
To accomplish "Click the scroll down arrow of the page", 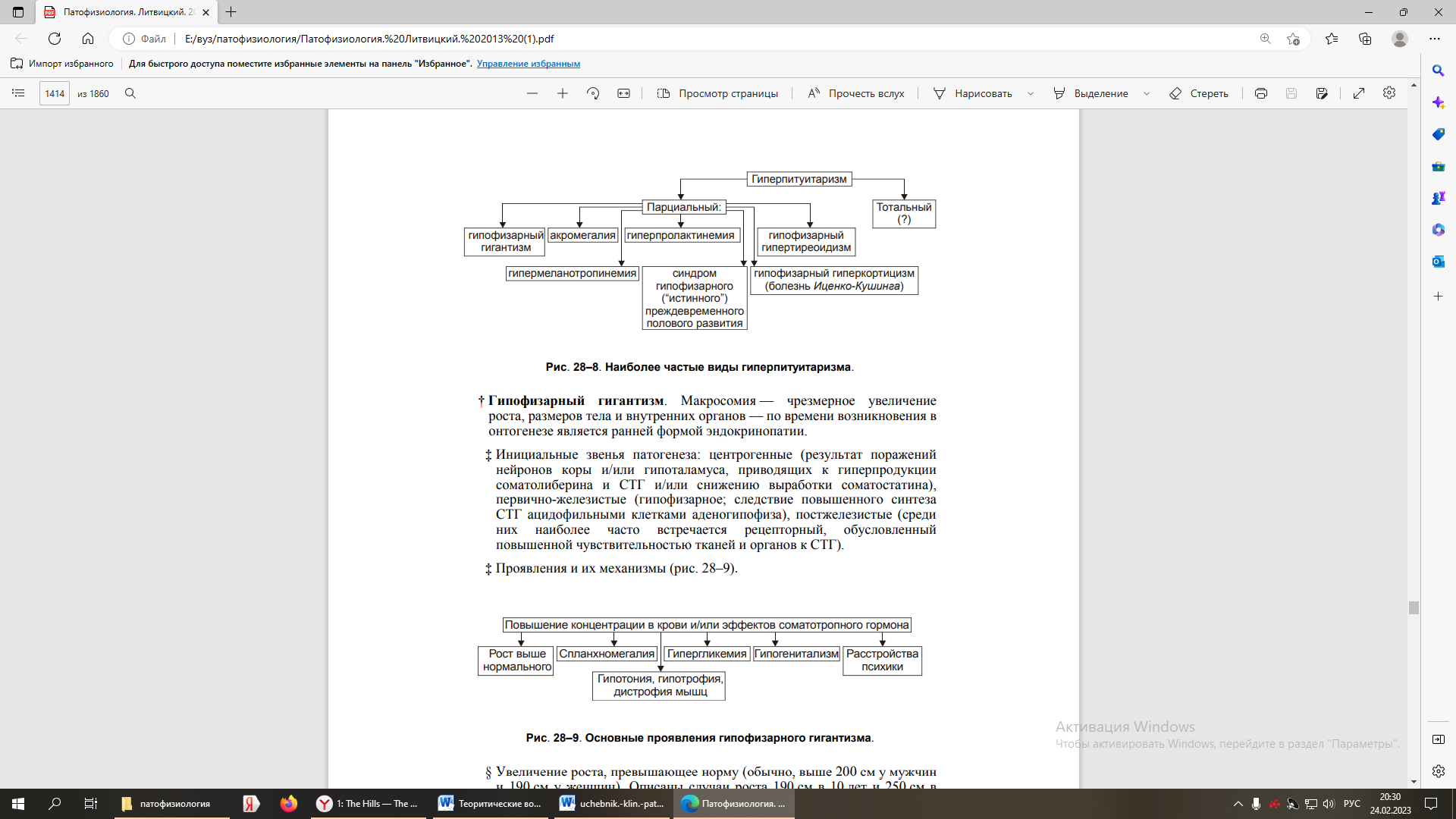I will point(1414,782).
